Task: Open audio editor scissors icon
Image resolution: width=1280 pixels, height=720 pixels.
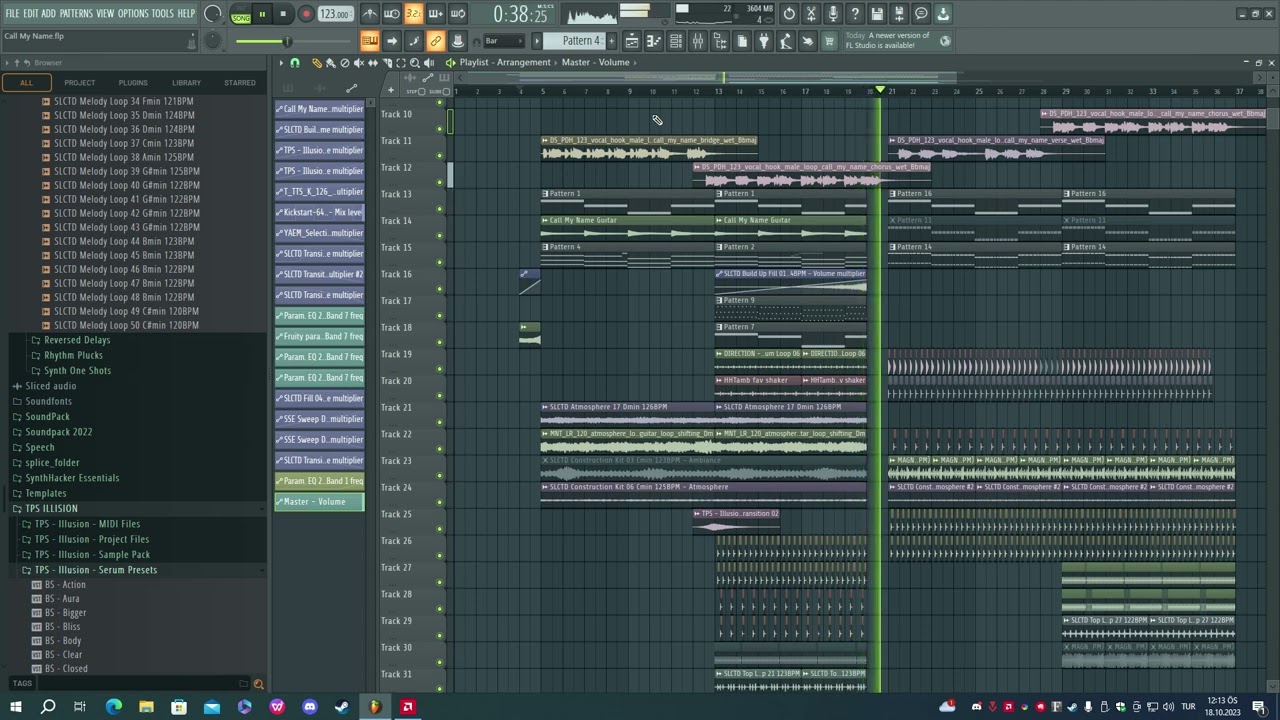Action: [x=811, y=14]
